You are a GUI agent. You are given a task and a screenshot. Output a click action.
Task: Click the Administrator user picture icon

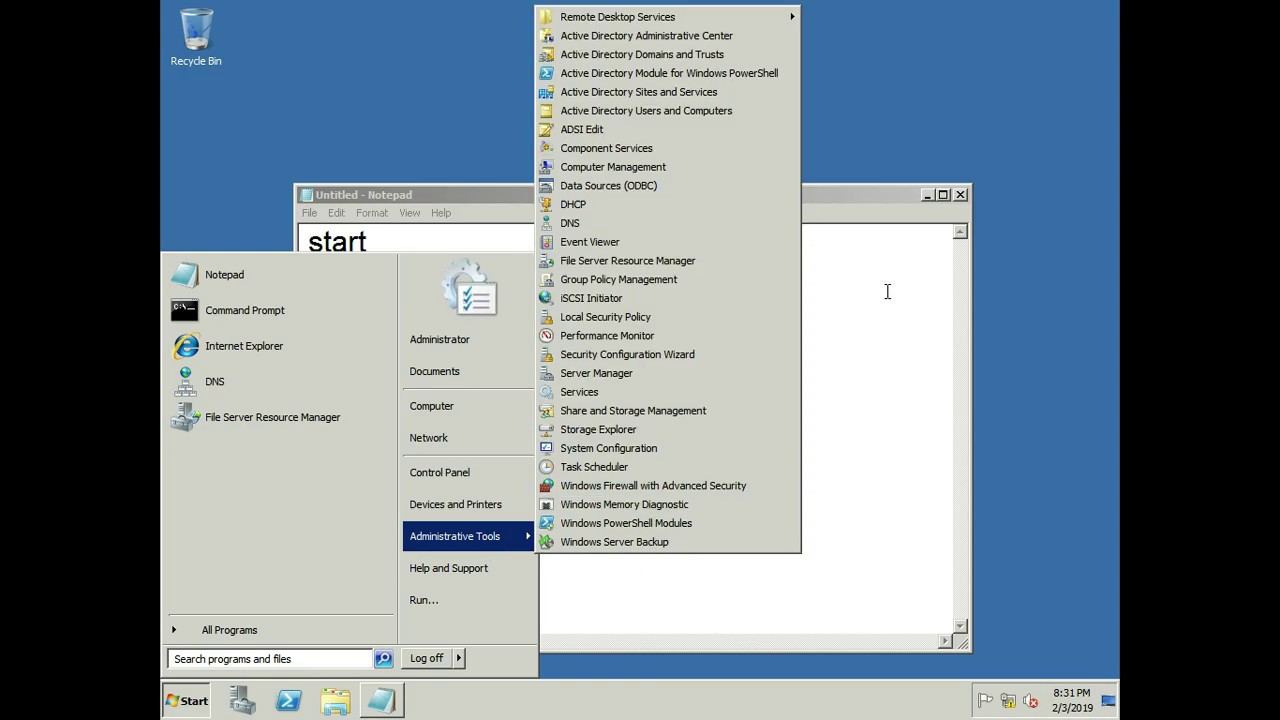point(468,289)
